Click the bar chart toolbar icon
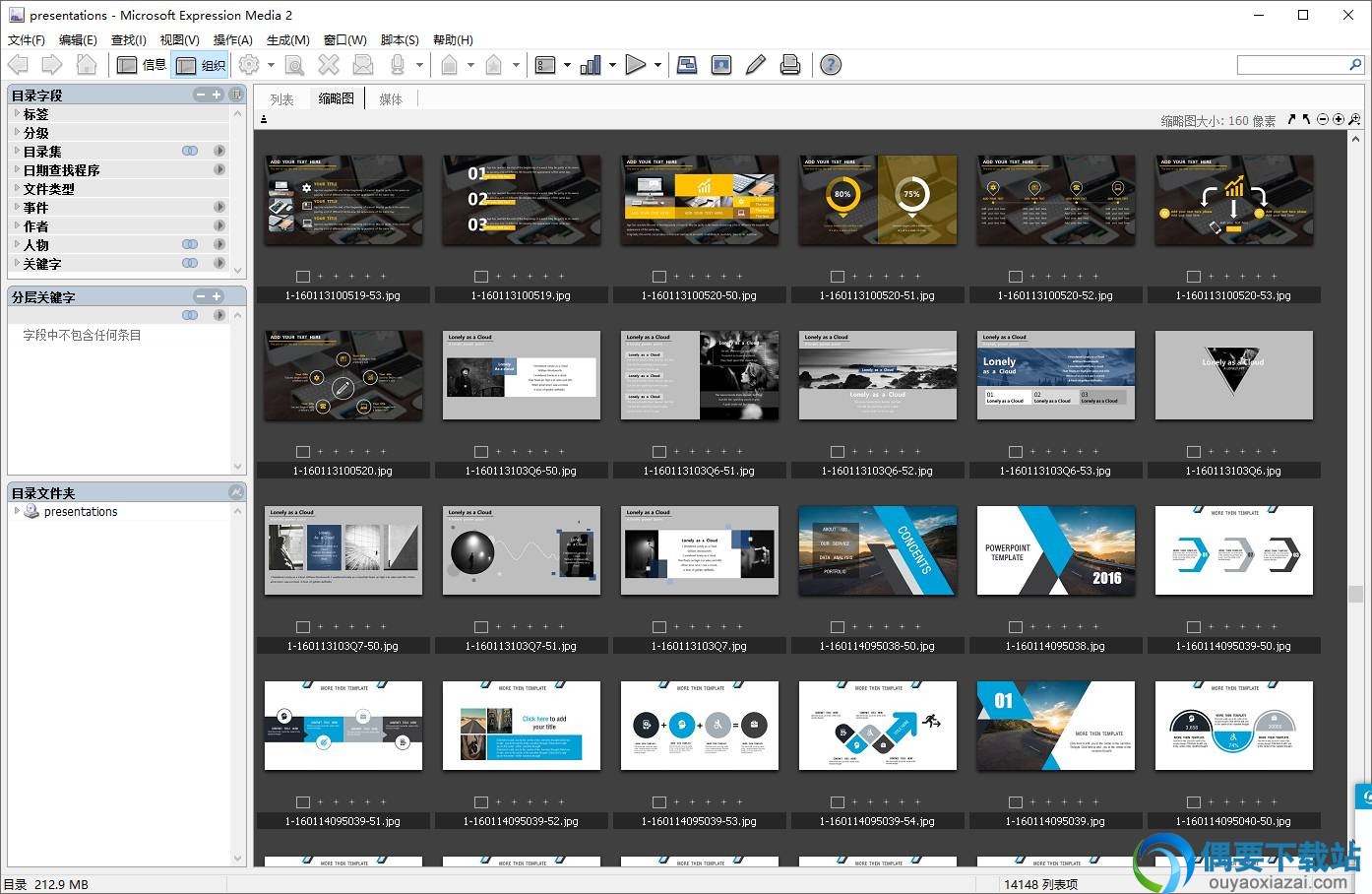 [591, 65]
